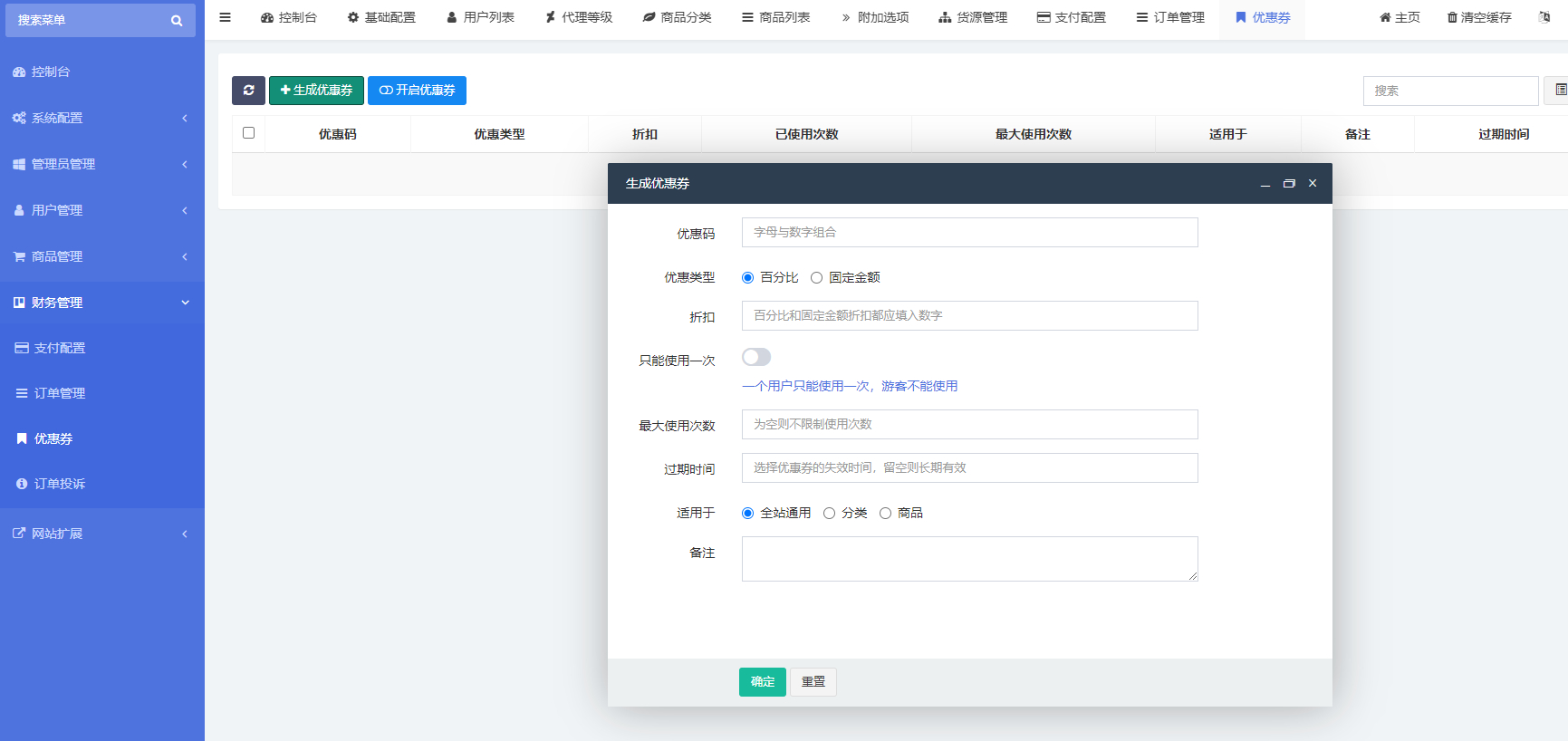The height and width of the screenshot is (741, 1568).
Task: Click the refresh icon button
Action: coord(248,91)
